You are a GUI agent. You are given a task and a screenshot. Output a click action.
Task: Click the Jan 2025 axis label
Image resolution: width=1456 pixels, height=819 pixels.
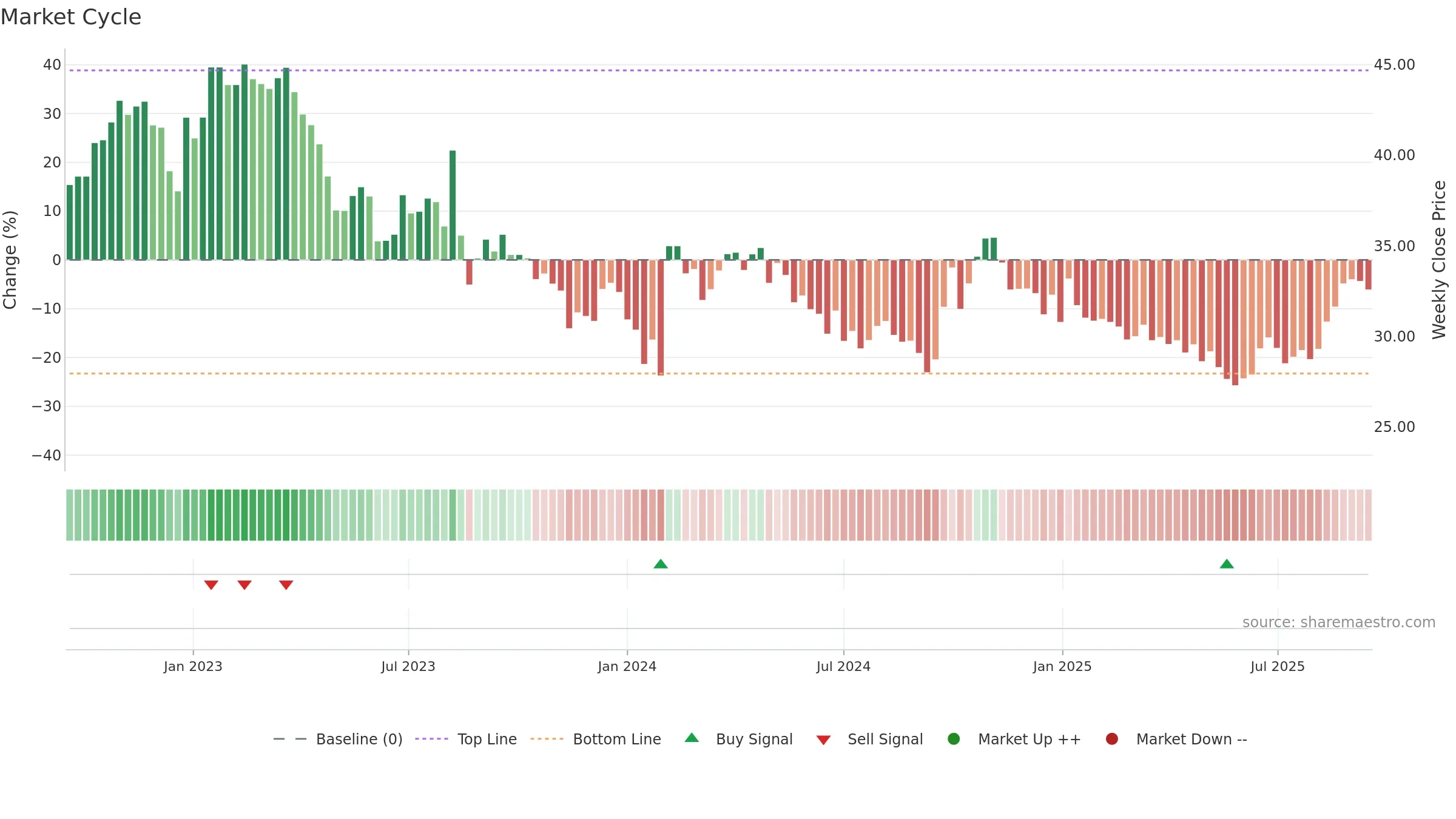tap(1062, 667)
